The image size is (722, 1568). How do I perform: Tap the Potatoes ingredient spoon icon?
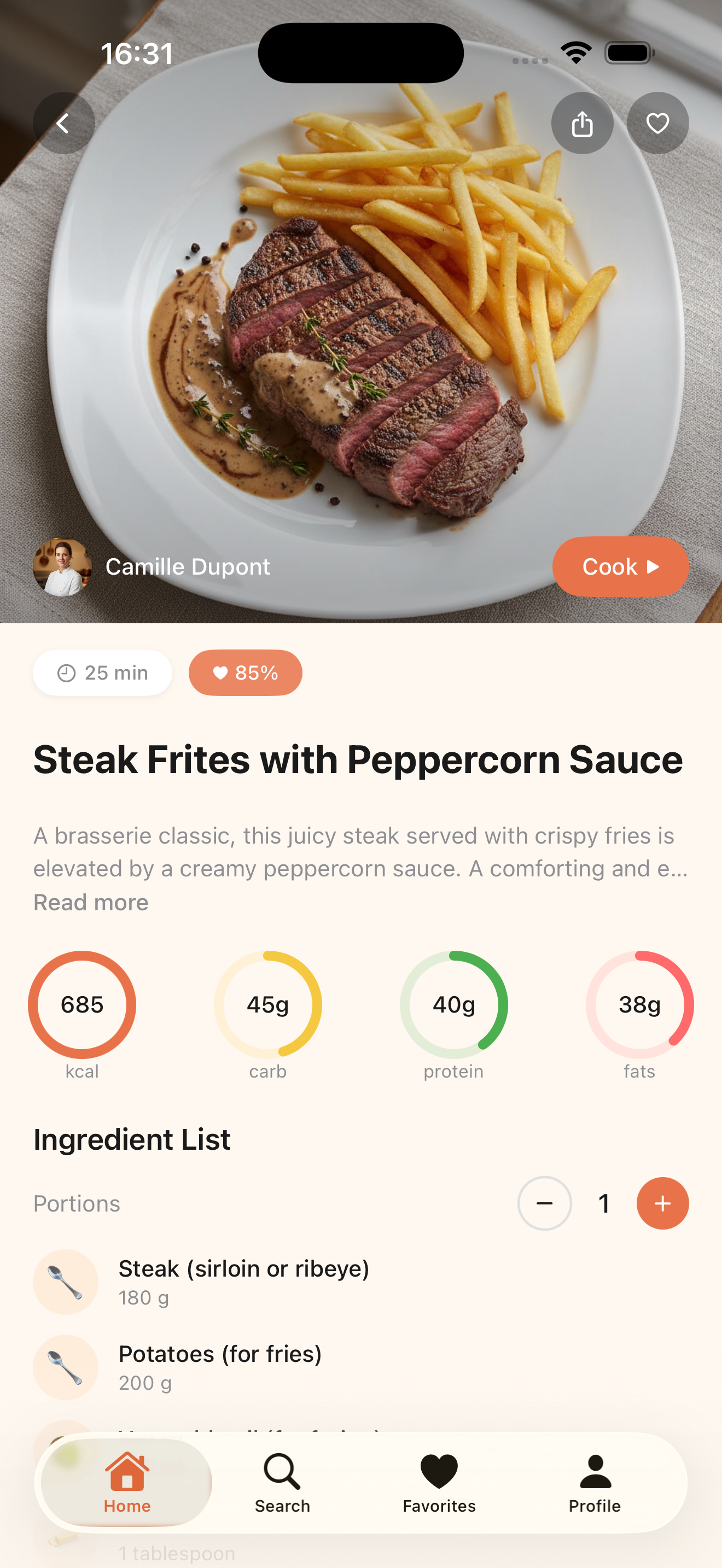click(65, 1367)
